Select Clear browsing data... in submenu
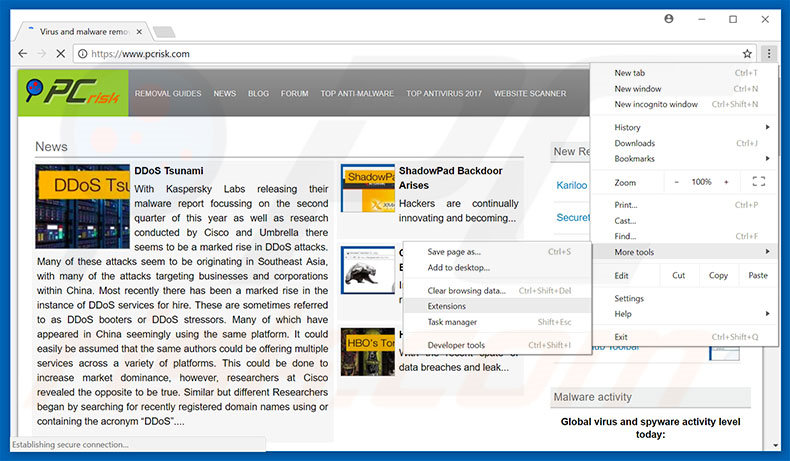The image size is (790, 461). [x=497, y=291]
